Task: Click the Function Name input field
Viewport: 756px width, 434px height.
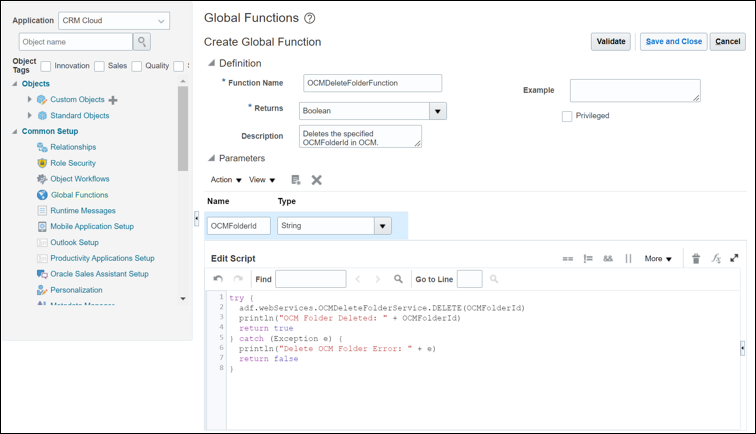Action: [x=372, y=83]
